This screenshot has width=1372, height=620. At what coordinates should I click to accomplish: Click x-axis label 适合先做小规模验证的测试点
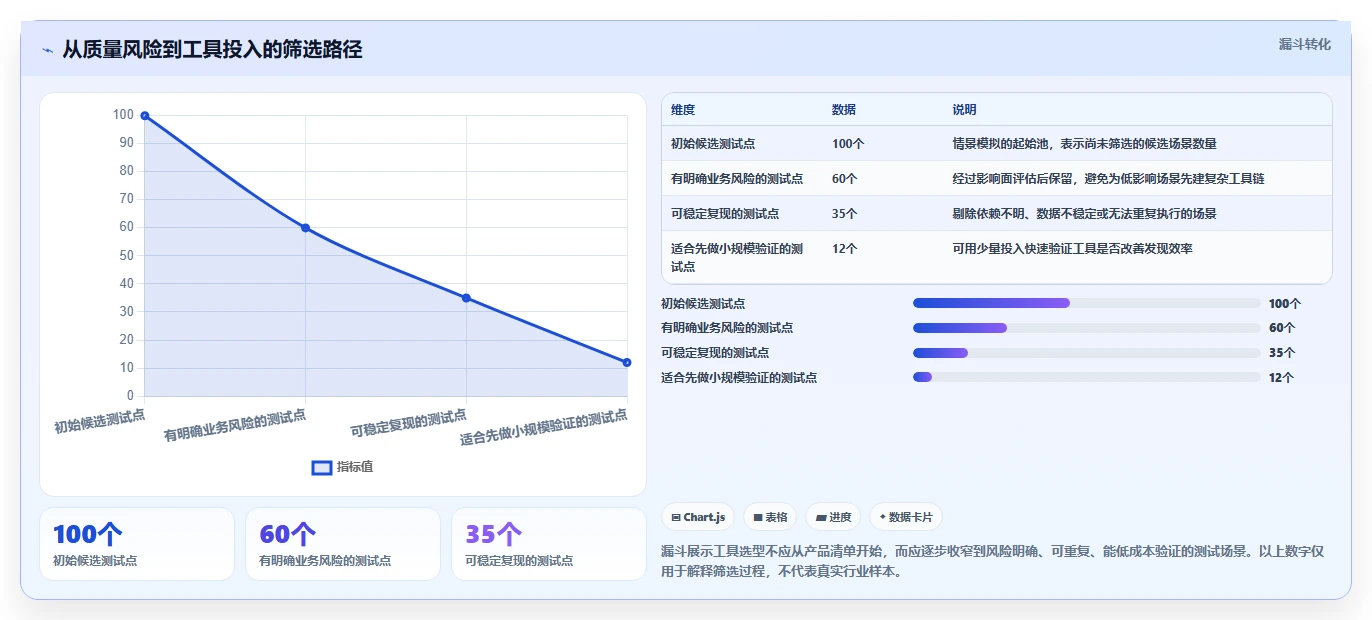[x=544, y=428]
